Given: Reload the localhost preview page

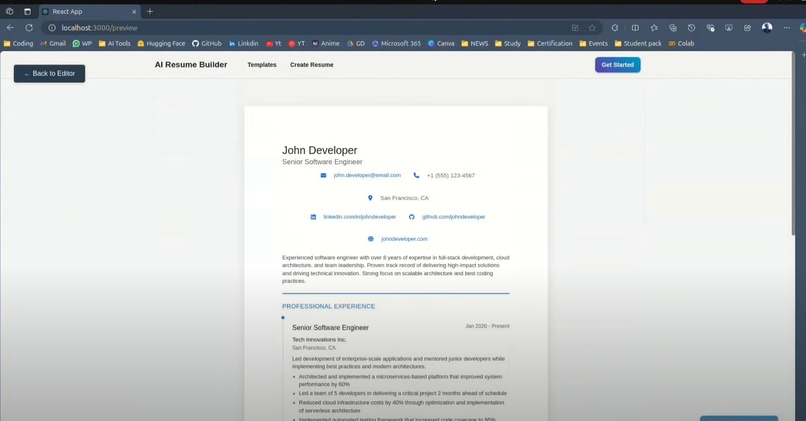Looking at the screenshot, I should pos(29,28).
